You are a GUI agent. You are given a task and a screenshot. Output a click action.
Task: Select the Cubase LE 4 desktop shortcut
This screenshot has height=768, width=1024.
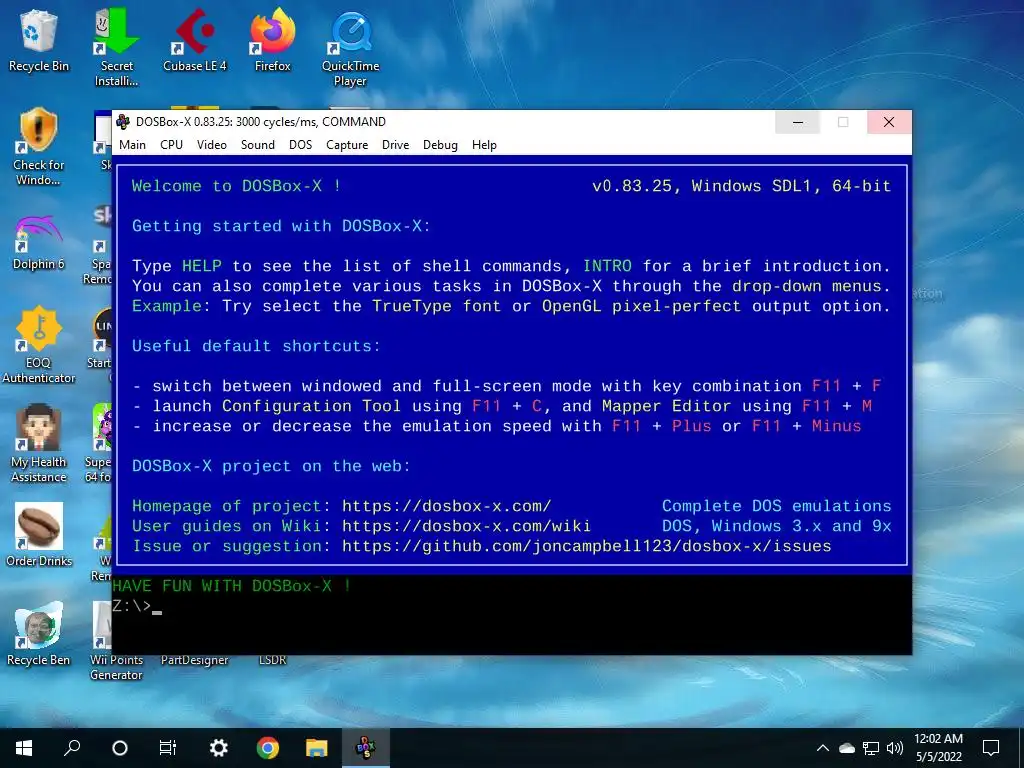pyautogui.click(x=195, y=40)
